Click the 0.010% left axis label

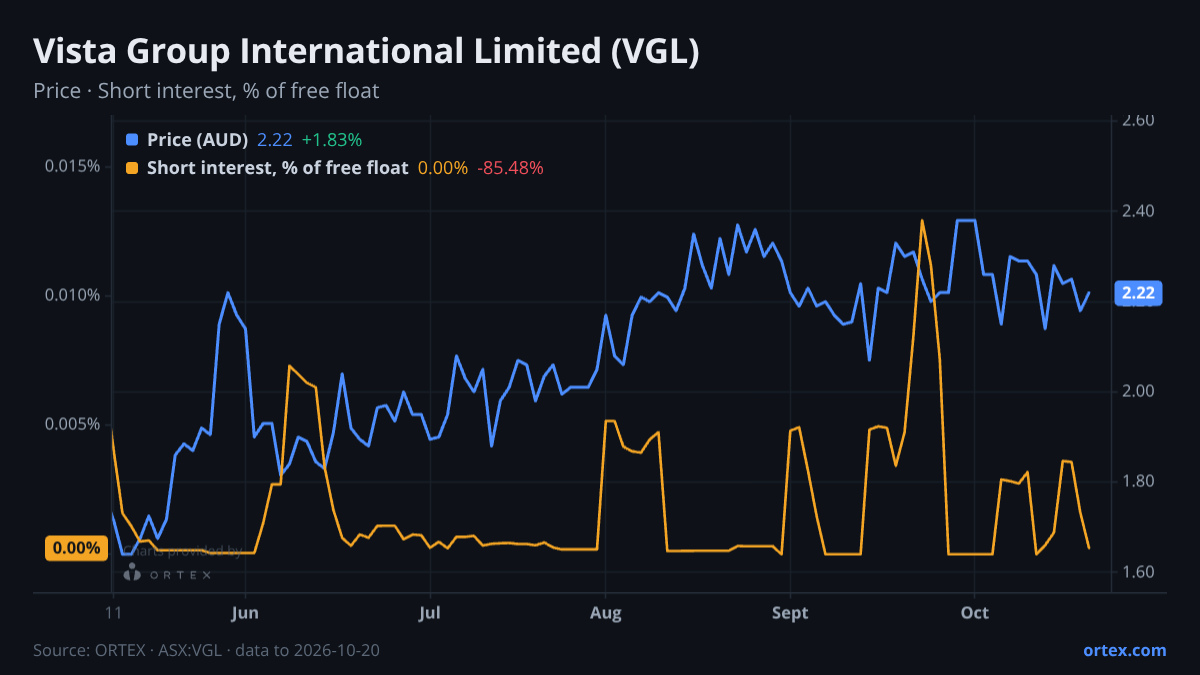pyautogui.click(x=72, y=295)
